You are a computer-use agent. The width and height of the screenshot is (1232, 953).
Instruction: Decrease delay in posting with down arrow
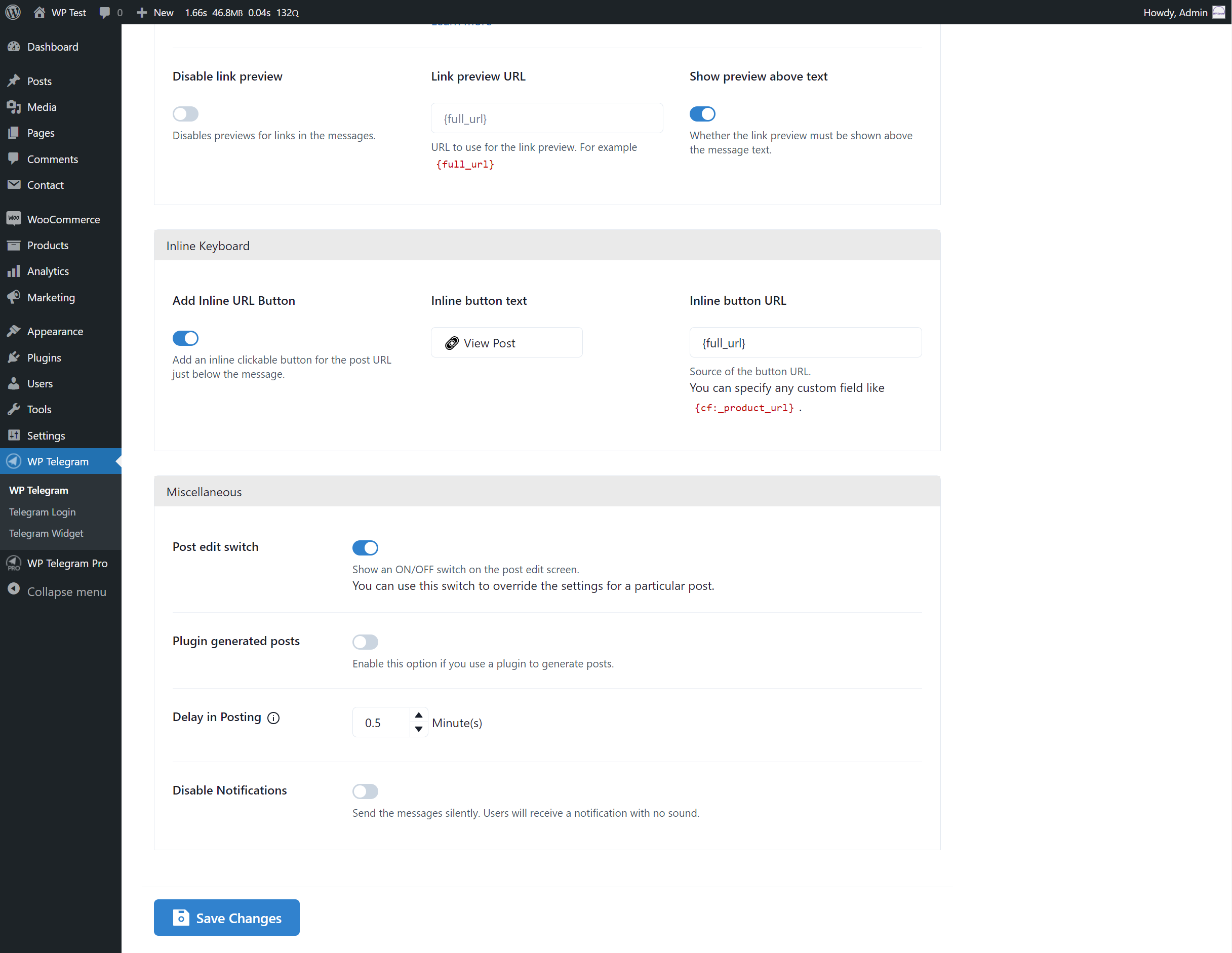click(x=419, y=730)
